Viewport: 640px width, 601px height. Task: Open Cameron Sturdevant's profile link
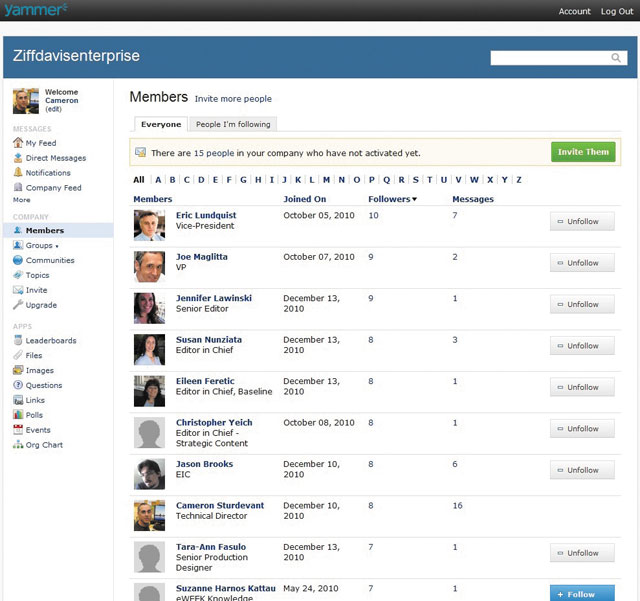(220, 505)
